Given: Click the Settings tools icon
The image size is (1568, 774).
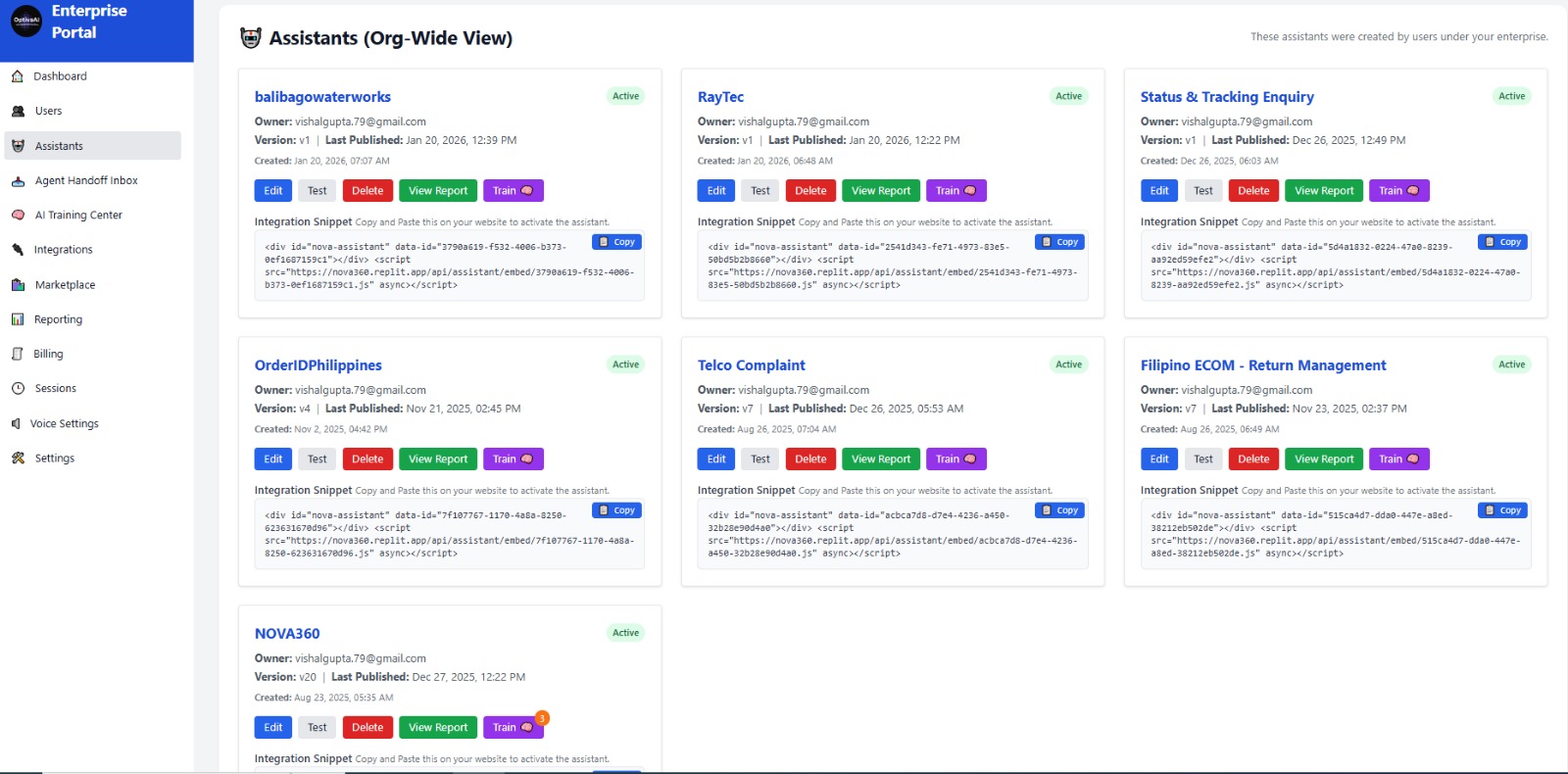Looking at the screenshot, I should click(x=18, y=458).
